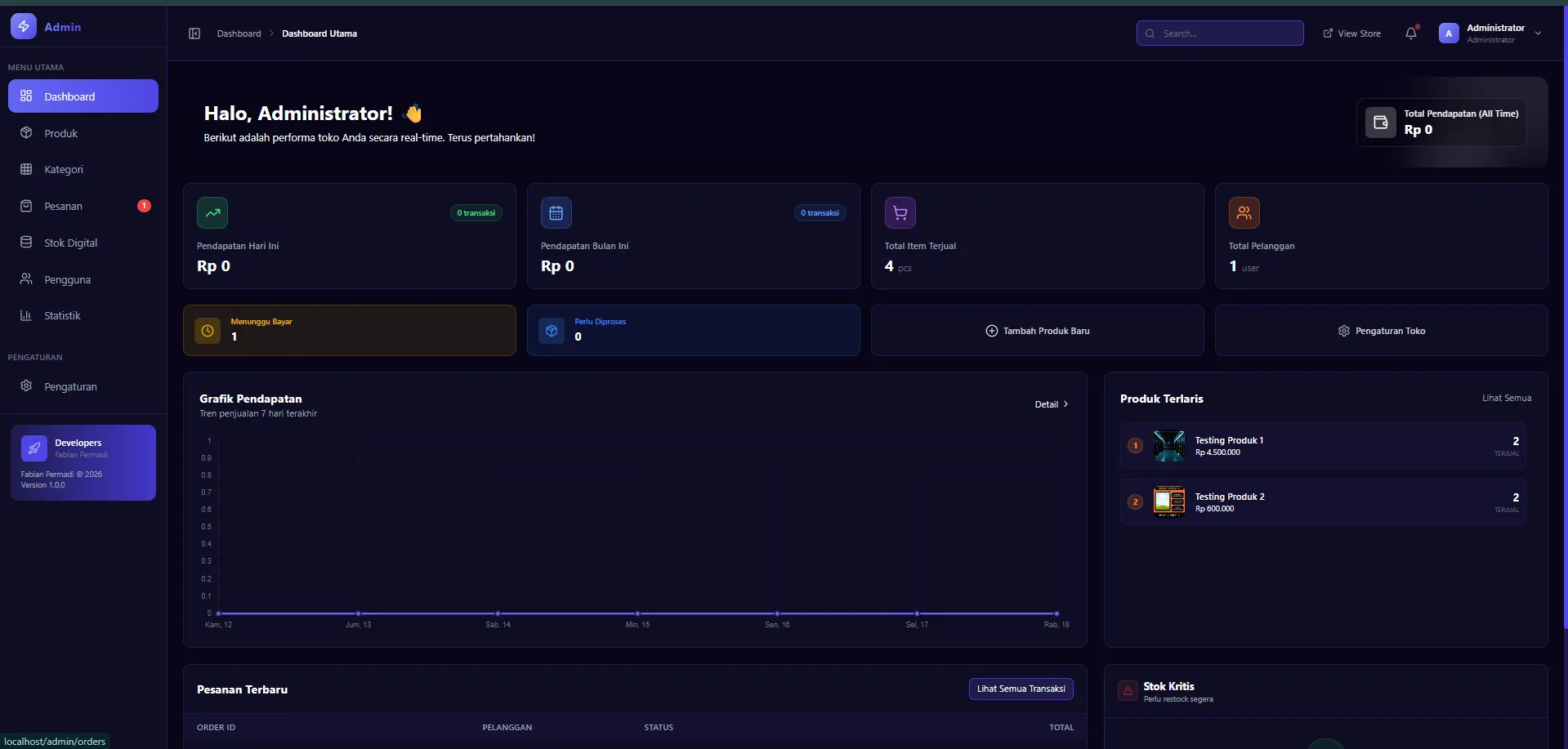Open the Produk menu in sidebar
The height and width of the screenshot is (749, 1568).
click(61, 133)
